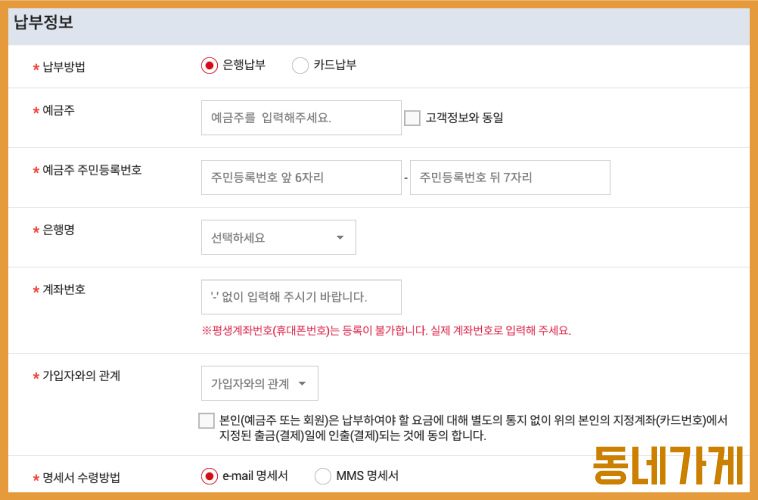Screen dimensions: 758x500
Task: Click the 예금주 주민등록번호 label
Action: point(92,170)
